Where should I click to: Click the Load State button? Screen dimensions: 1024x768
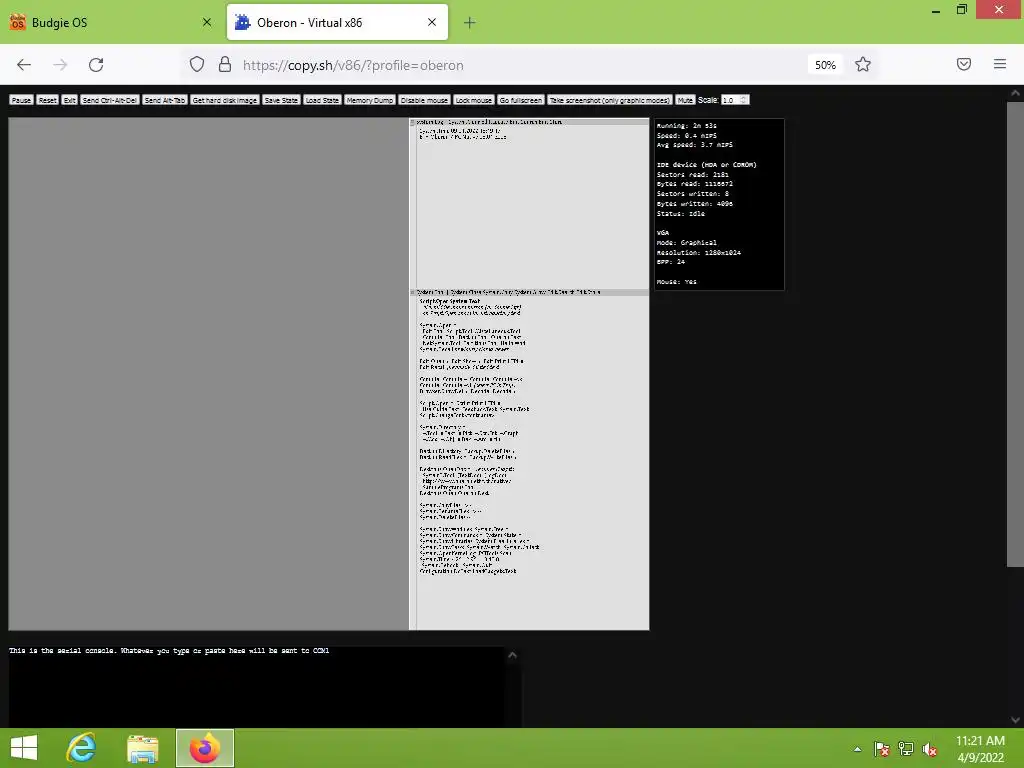322,100
